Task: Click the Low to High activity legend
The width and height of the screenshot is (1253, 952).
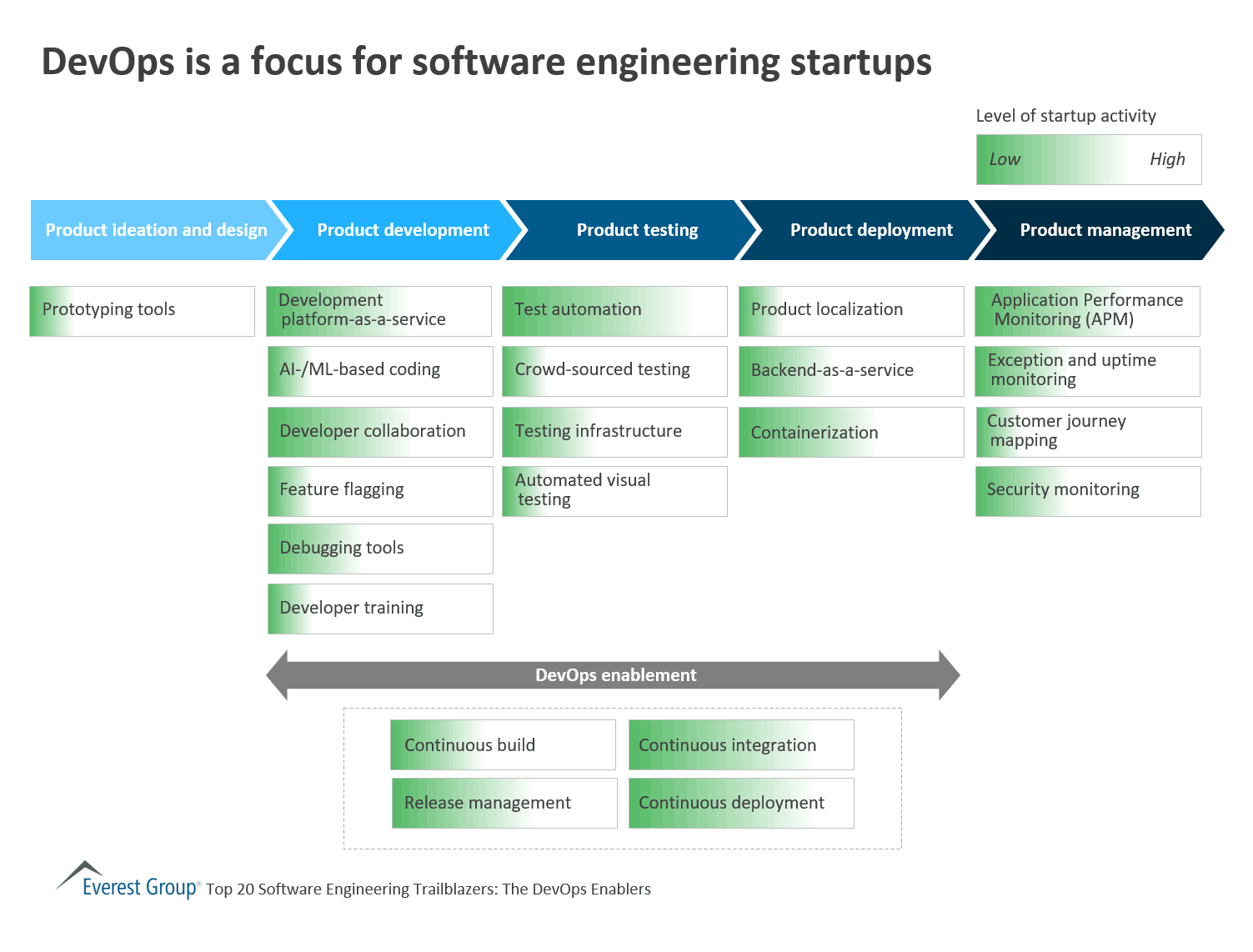Action: (1089, 159)
